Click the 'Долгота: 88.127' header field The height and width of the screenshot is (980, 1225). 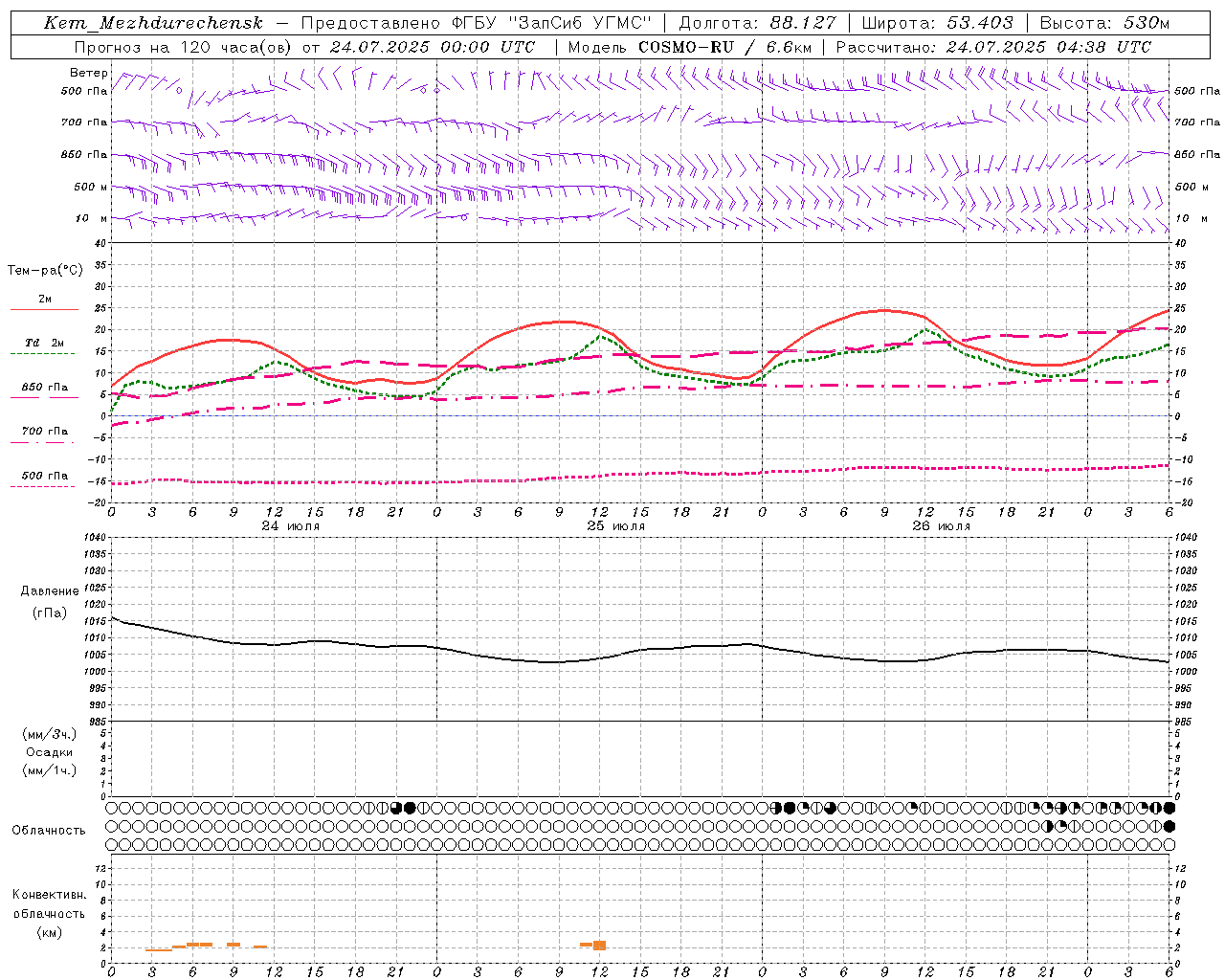pos(757,23)
